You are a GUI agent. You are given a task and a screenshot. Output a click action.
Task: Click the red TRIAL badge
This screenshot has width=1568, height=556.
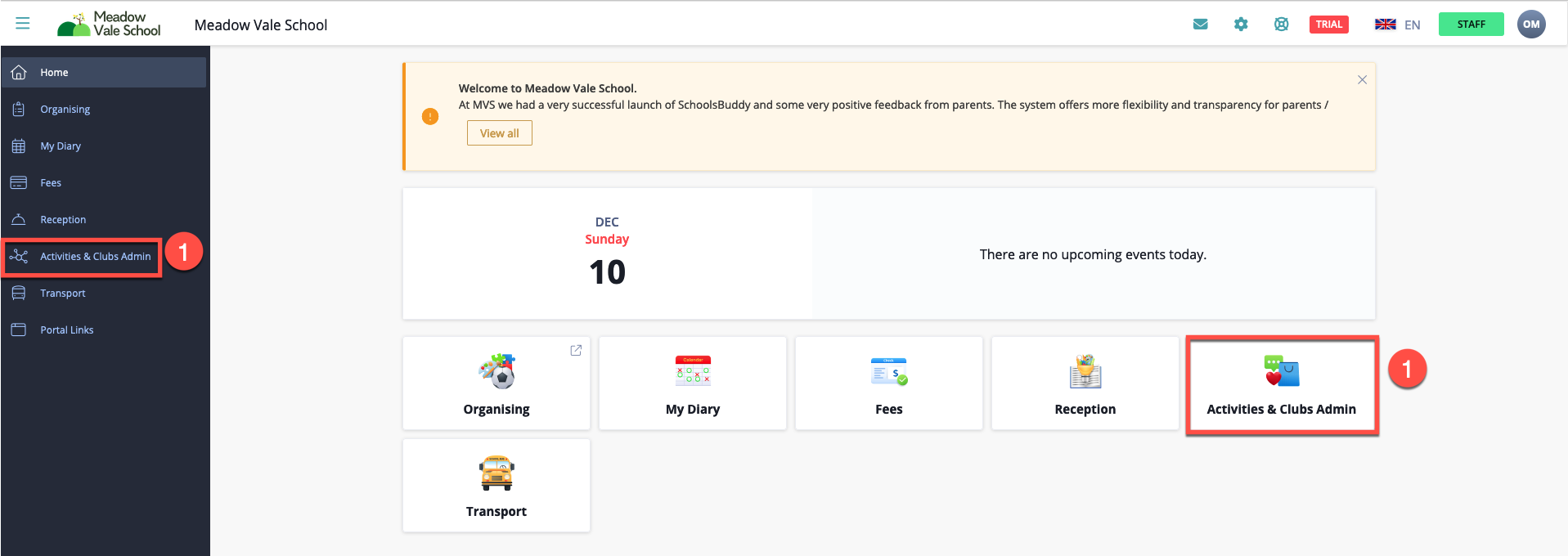(1328, 25)
